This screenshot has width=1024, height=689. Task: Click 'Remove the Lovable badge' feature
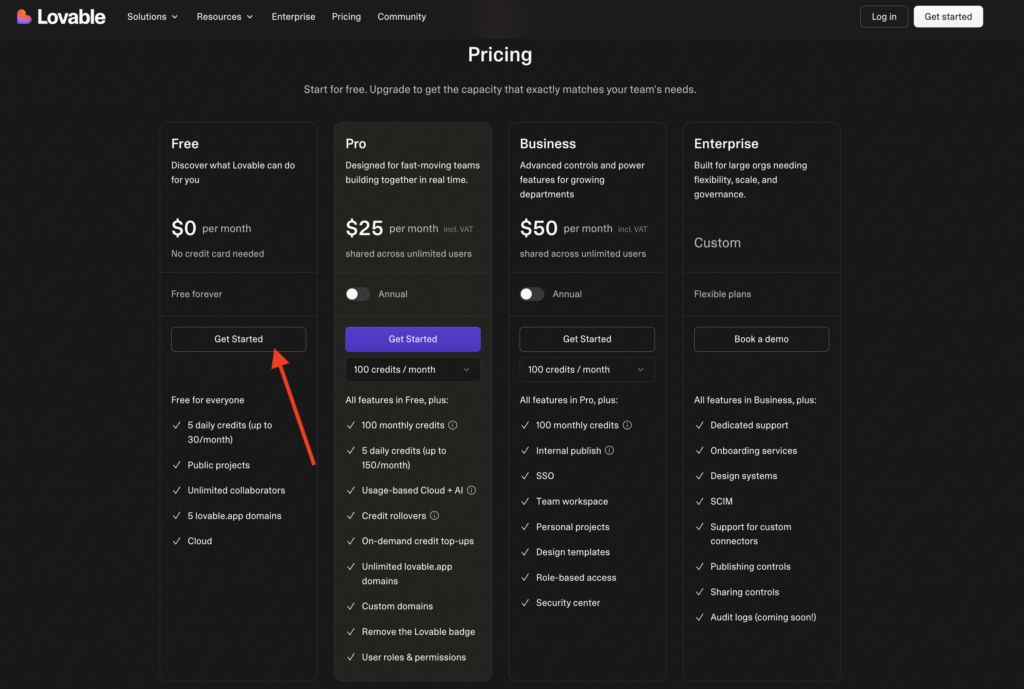coord(419,632)
